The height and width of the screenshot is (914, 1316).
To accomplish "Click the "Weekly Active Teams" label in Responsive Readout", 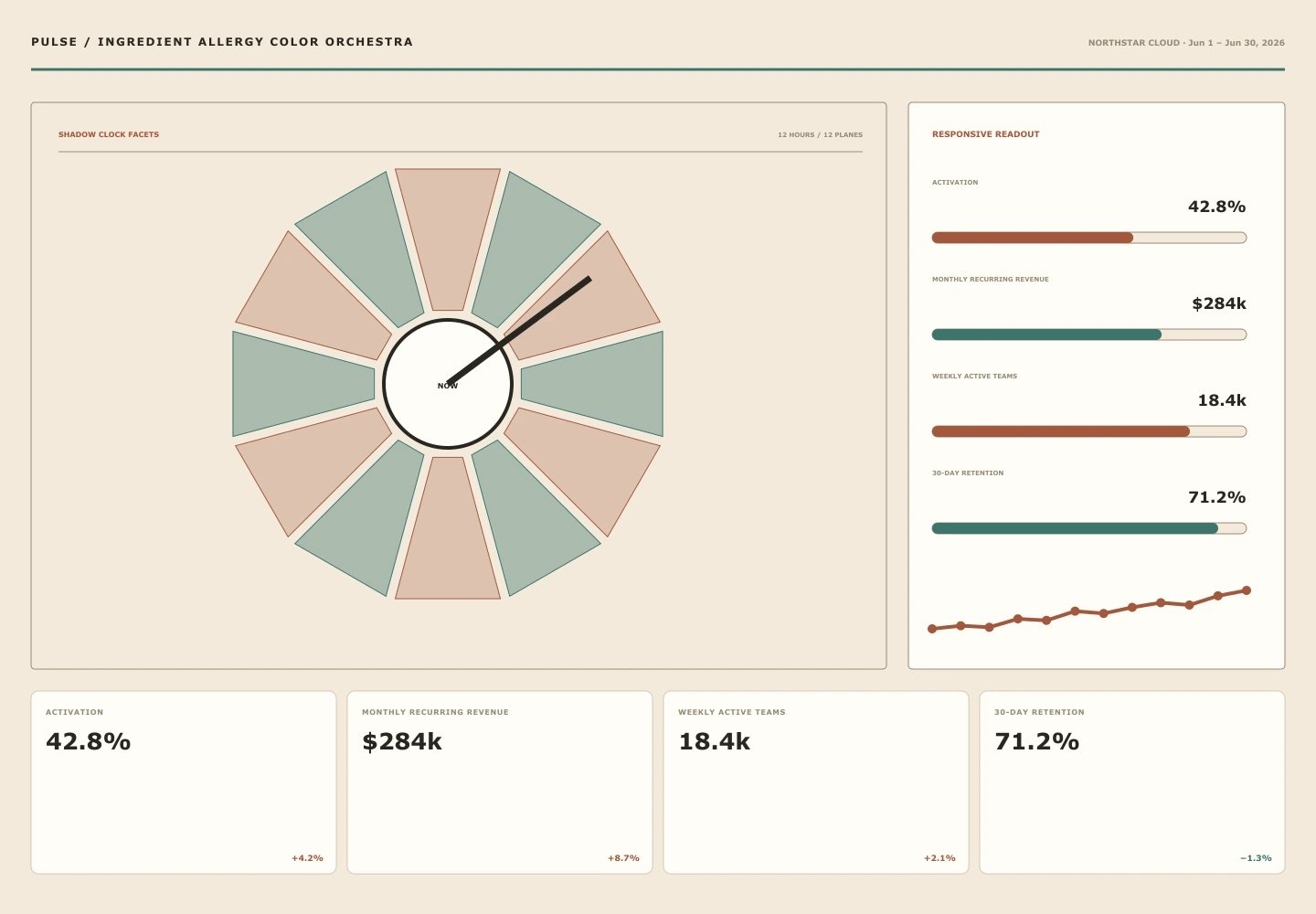I will (x=974, y=377).
